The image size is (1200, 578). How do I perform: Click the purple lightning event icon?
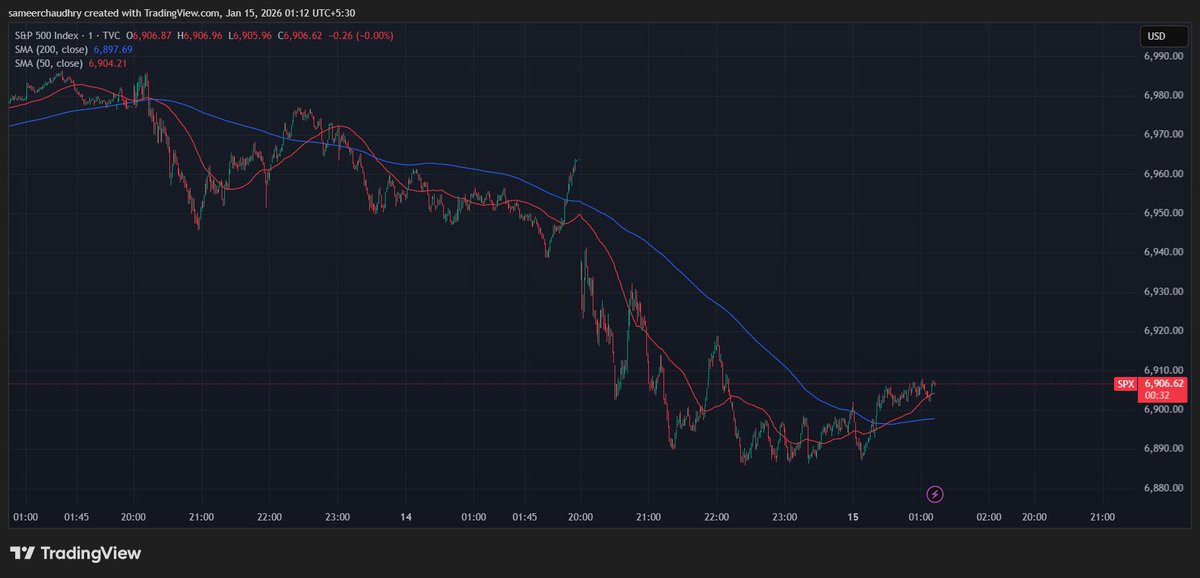tap(934, 493)
